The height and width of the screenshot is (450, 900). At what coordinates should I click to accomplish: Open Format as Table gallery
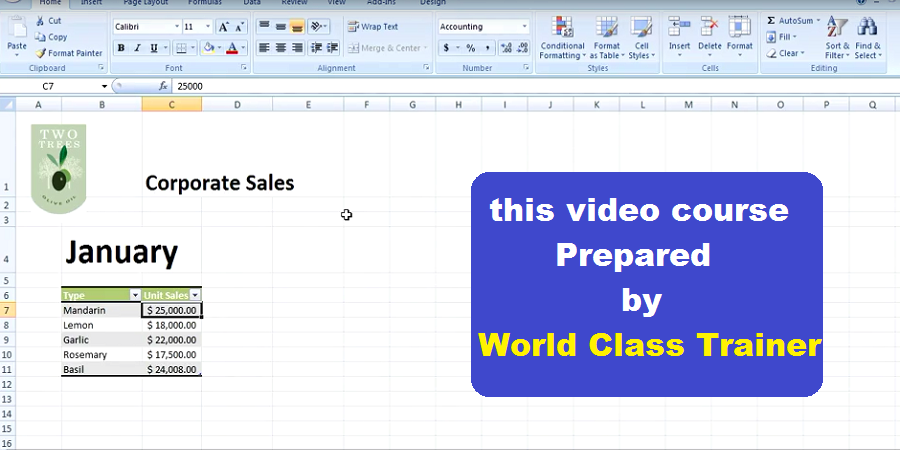pos(606,38)
